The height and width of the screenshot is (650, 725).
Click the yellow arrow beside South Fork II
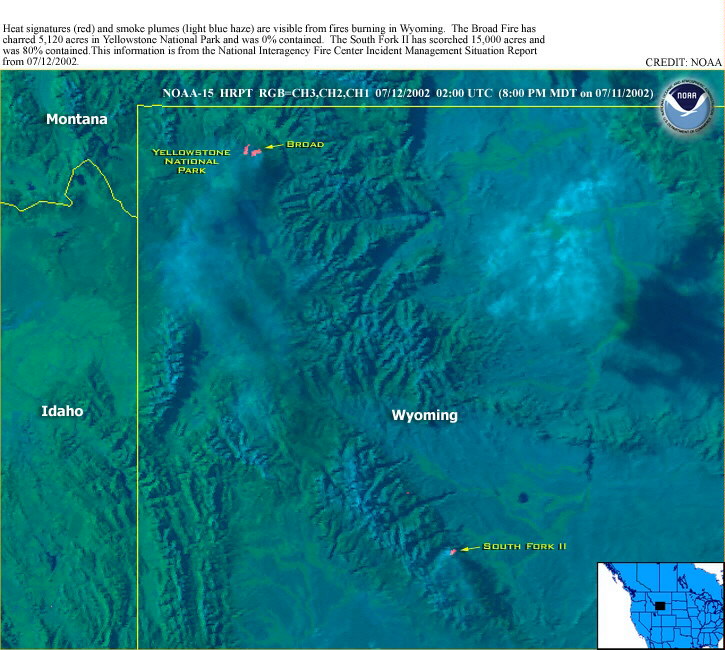pyautogui.click(x=470, y=549)
